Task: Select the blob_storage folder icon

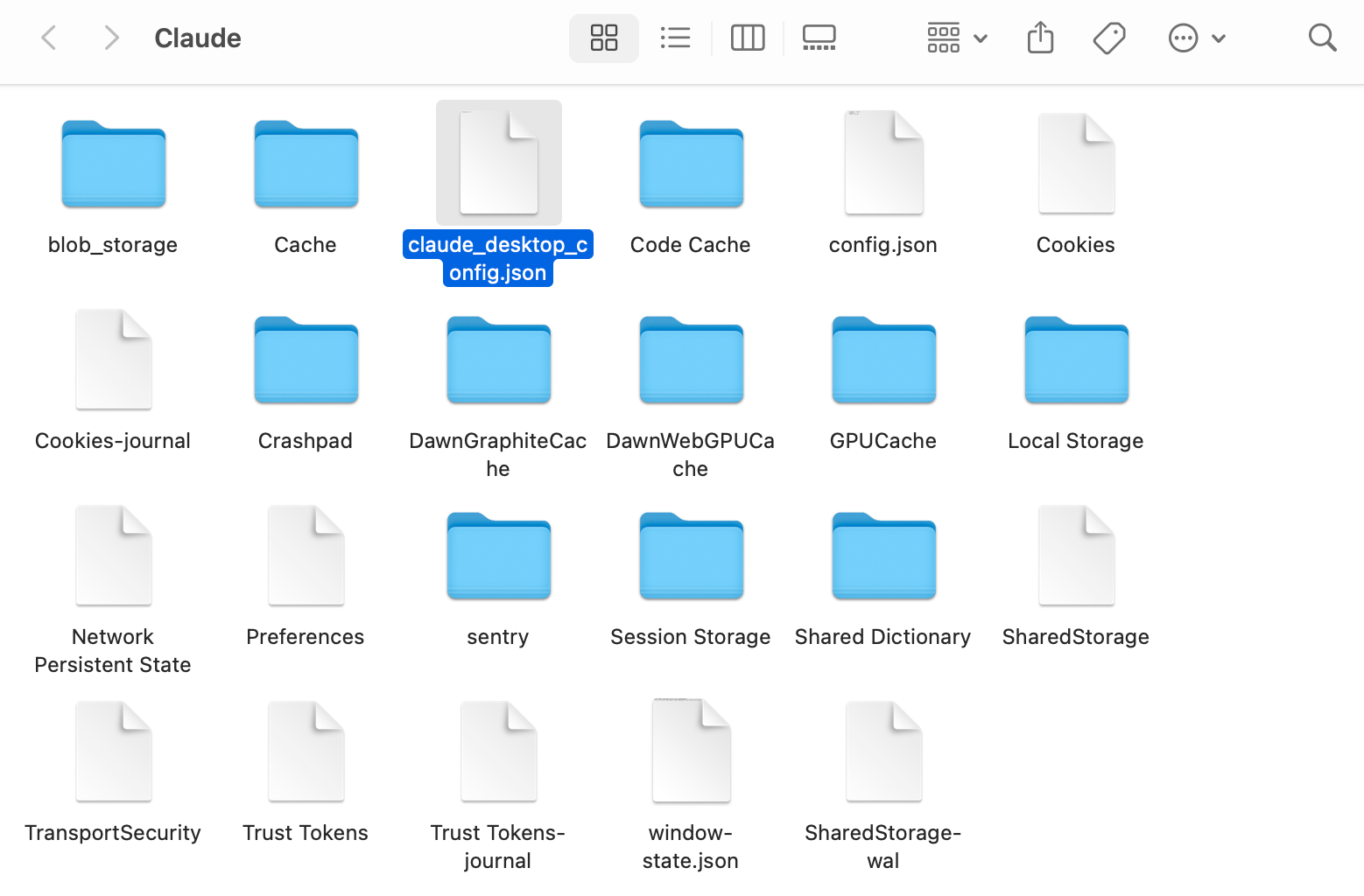Action: point(114,164)
